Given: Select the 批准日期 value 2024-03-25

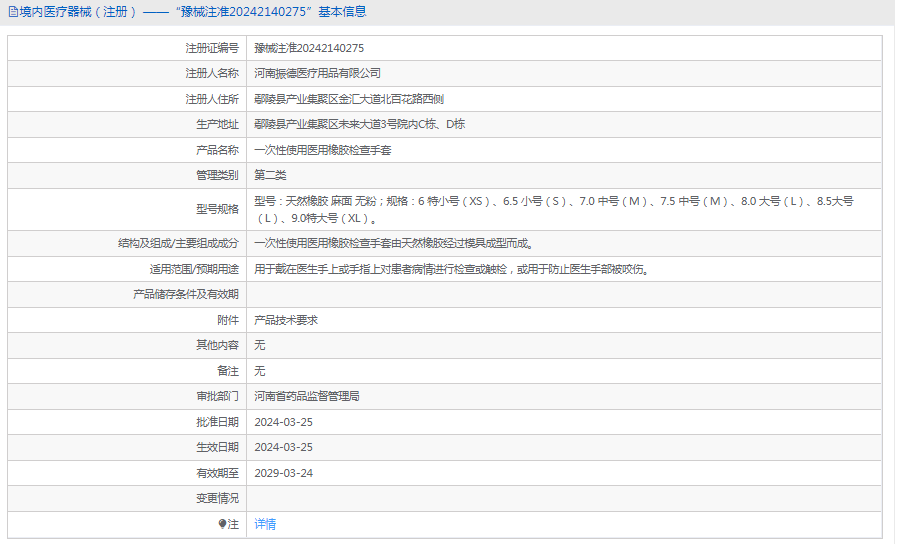Looking at the screenshot, I should (x=284, y=422).
